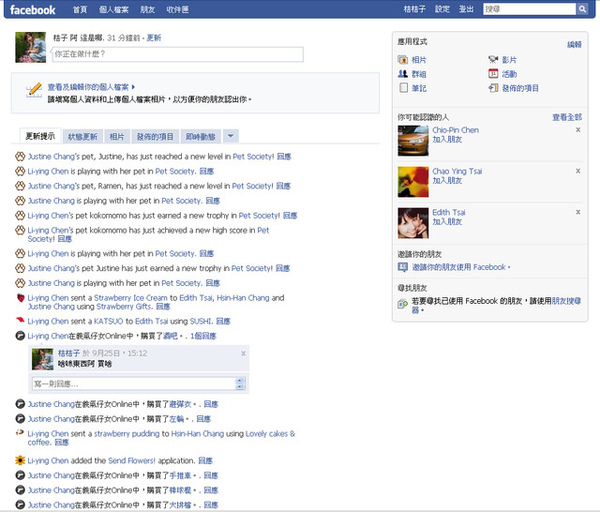Add Edith Tsai as friend
600x512 pixels.
[447, 222]
